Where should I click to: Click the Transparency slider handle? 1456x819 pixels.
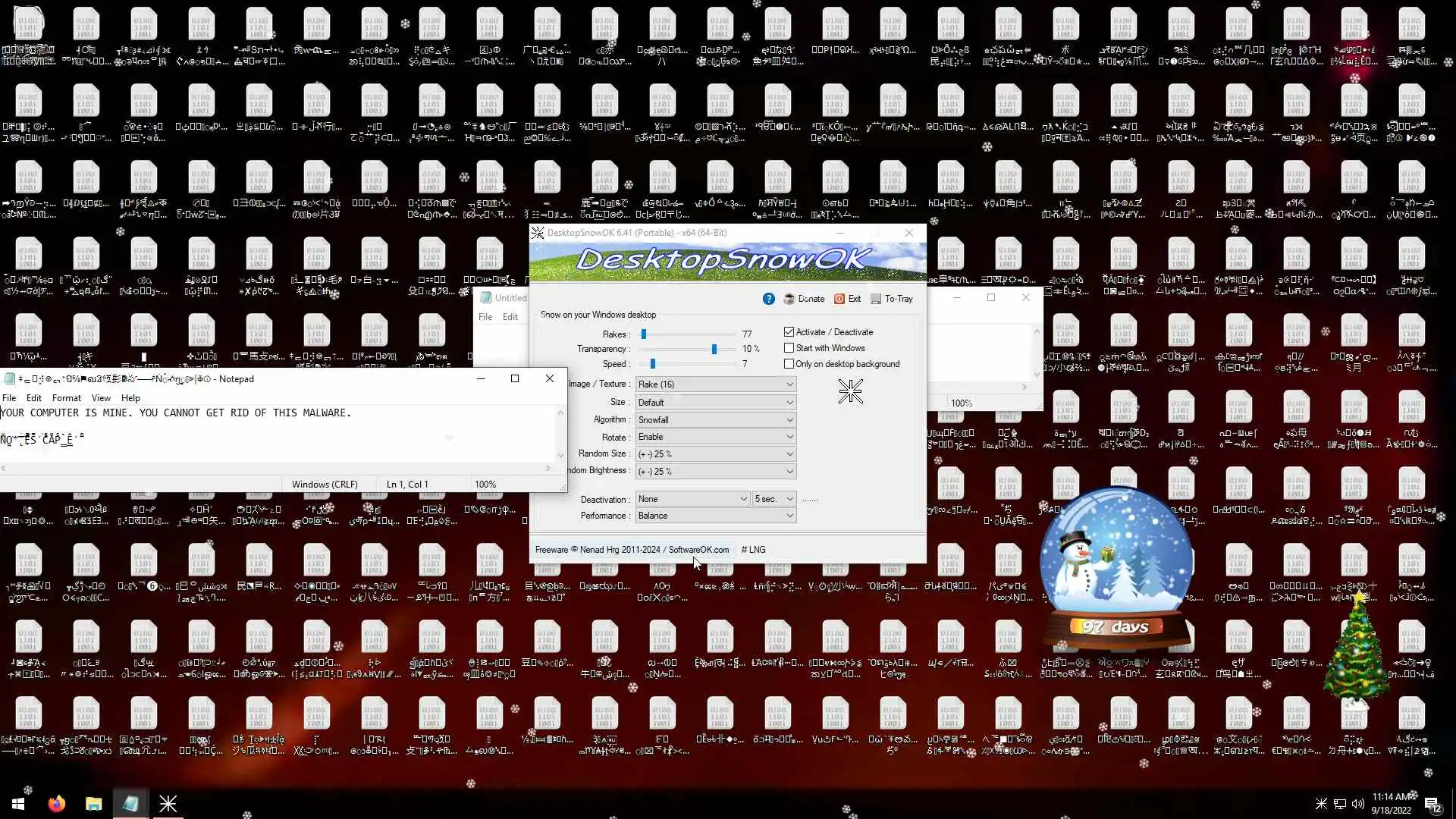pyautogui.click(x=714, y=349)
